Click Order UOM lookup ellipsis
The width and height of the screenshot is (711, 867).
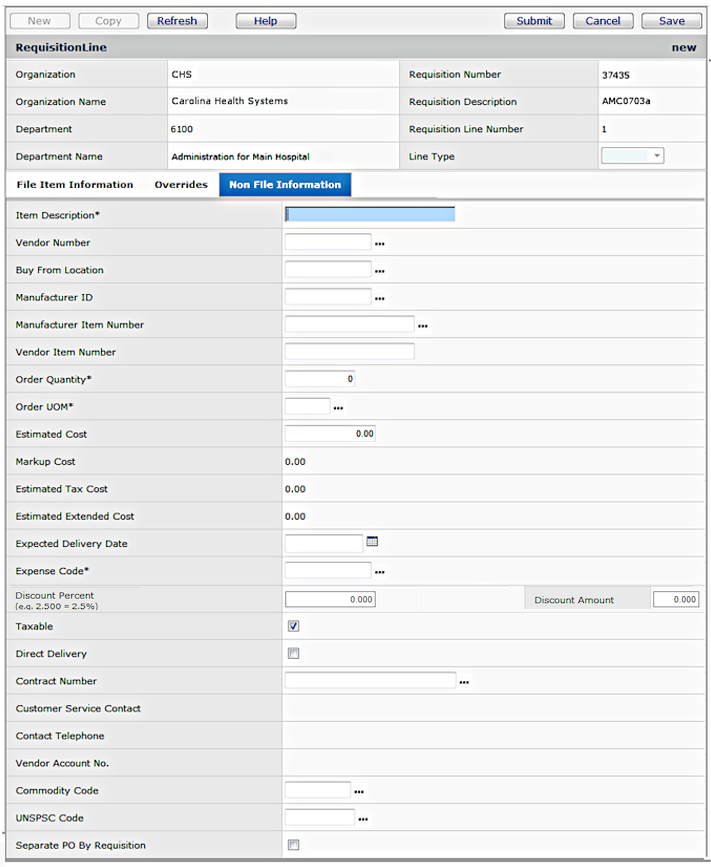338,408
